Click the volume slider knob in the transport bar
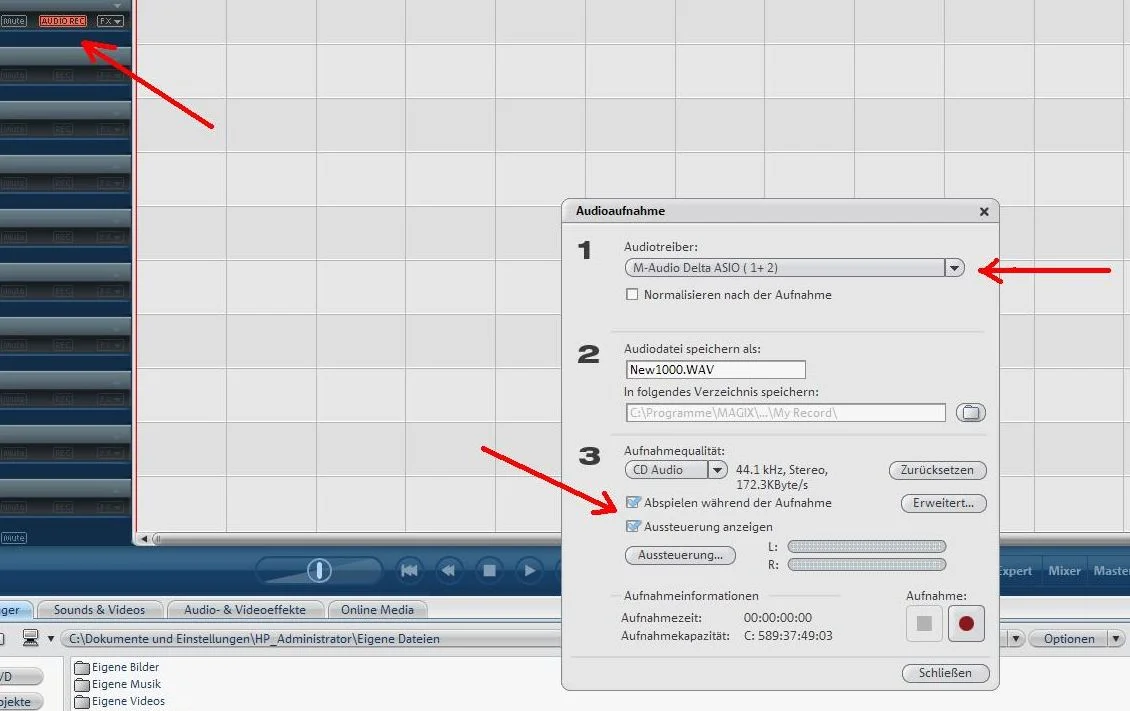The height and width of the screenshot is (711, 1130). coord(319,571)
